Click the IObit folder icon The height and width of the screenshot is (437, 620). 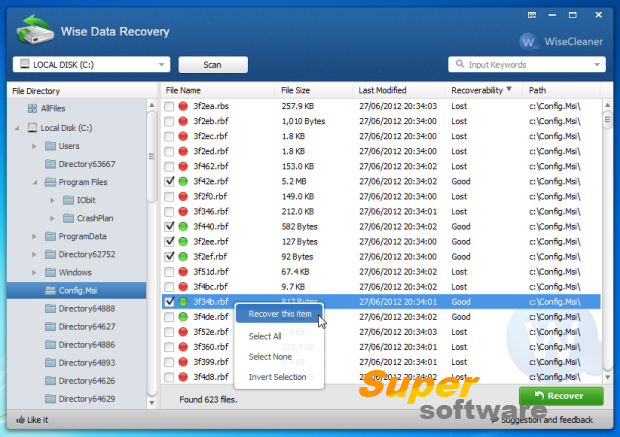click(68, 200)
